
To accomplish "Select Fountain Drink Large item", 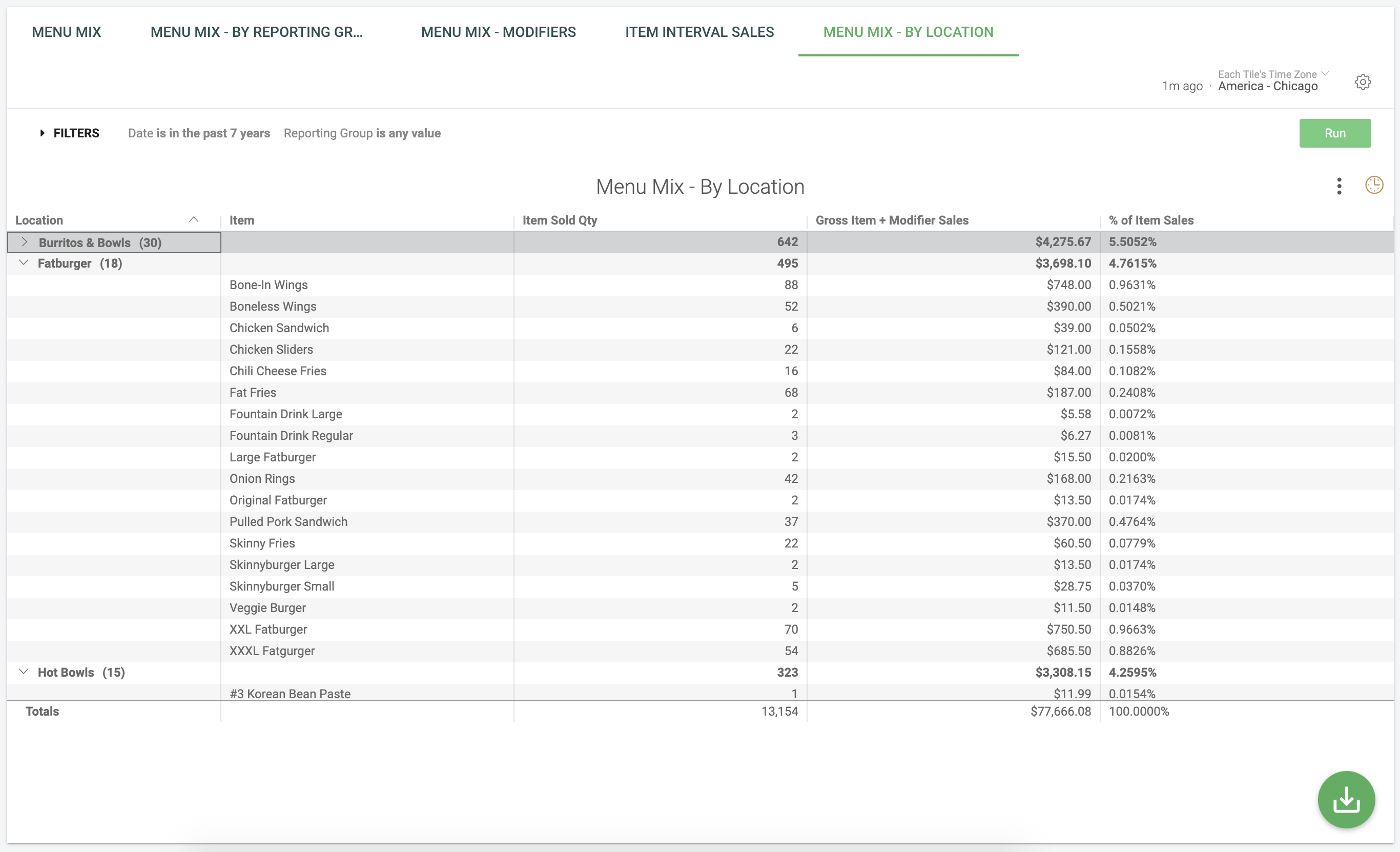I will 286,414.
